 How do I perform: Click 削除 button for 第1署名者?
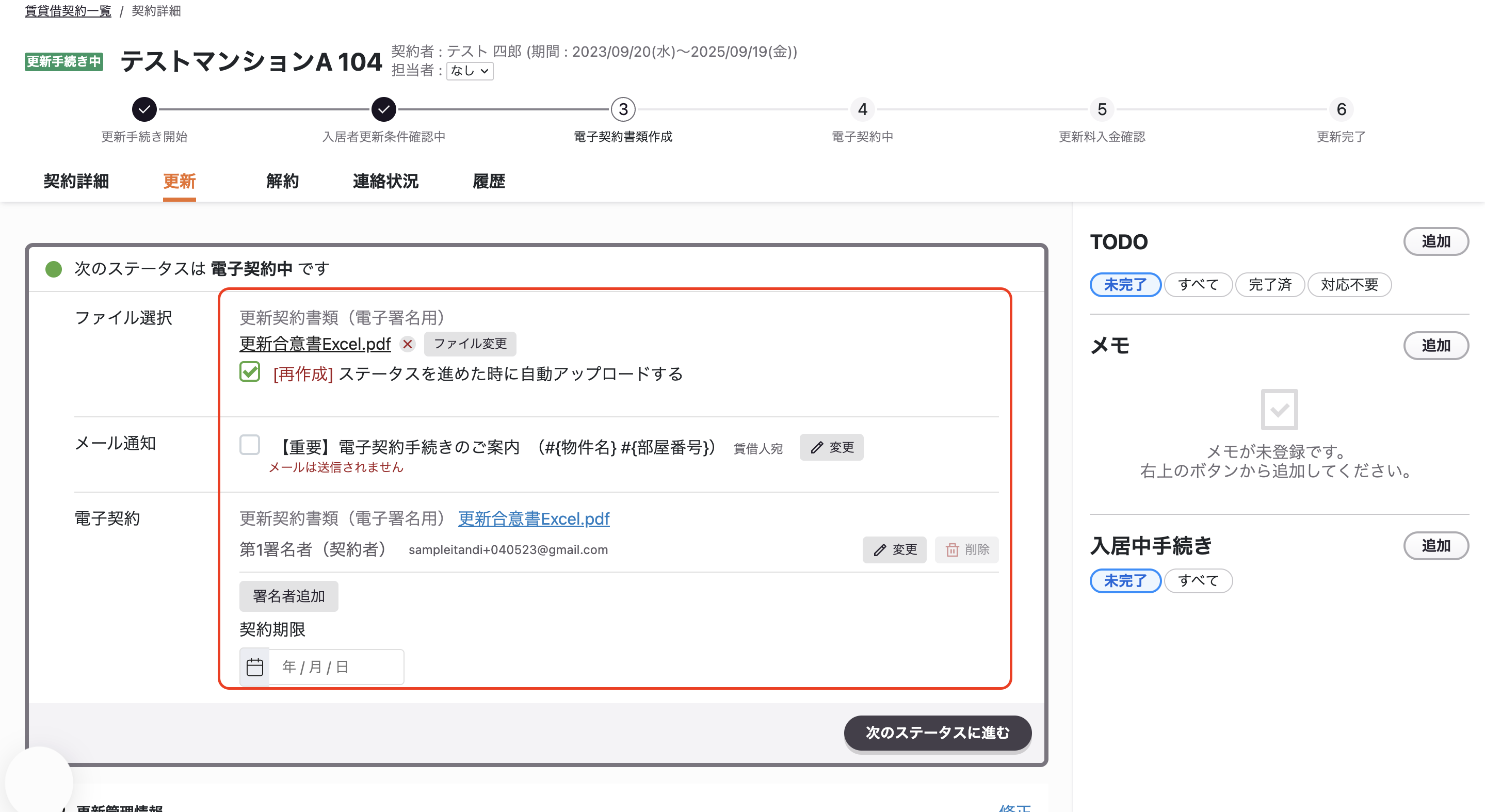pyautogui.click(x=966, y=550)
